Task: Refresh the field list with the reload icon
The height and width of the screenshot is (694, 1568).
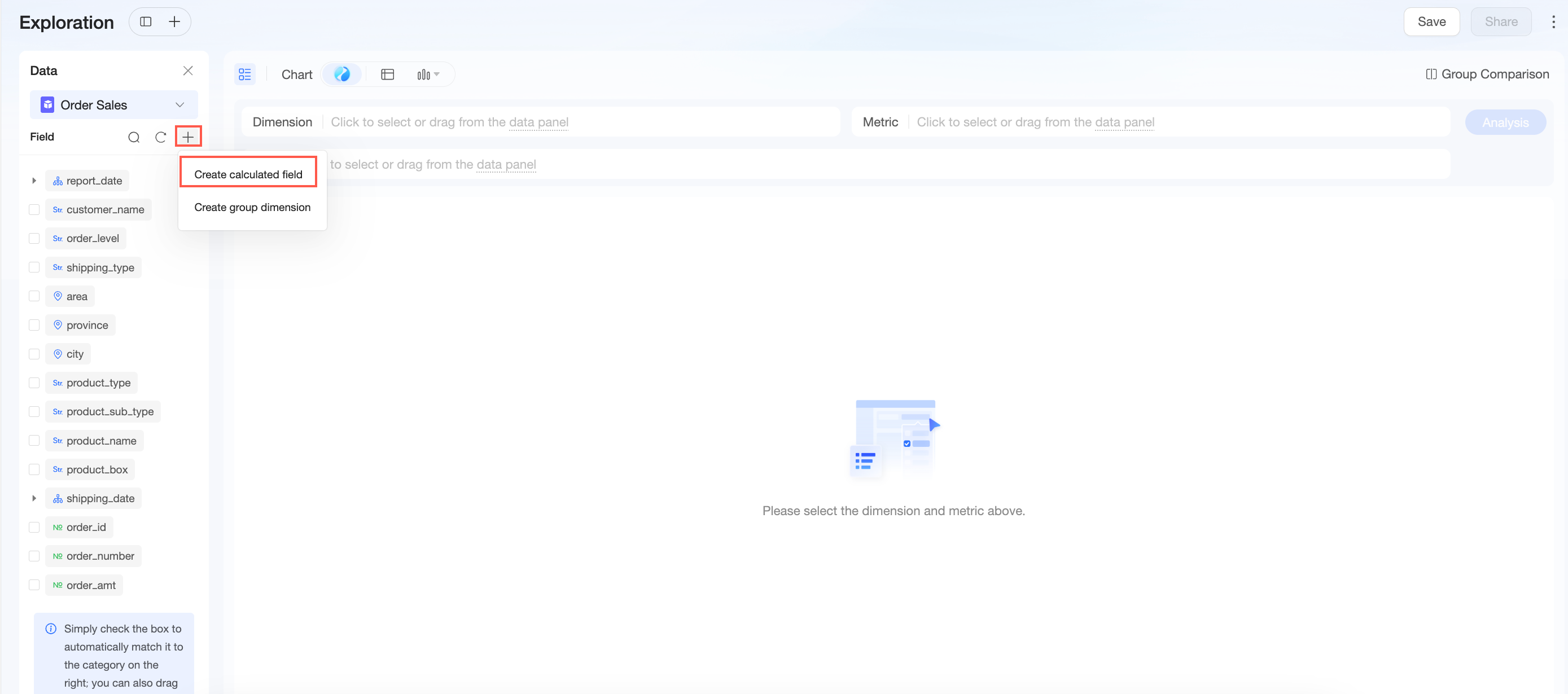Action: coord(161,137)
